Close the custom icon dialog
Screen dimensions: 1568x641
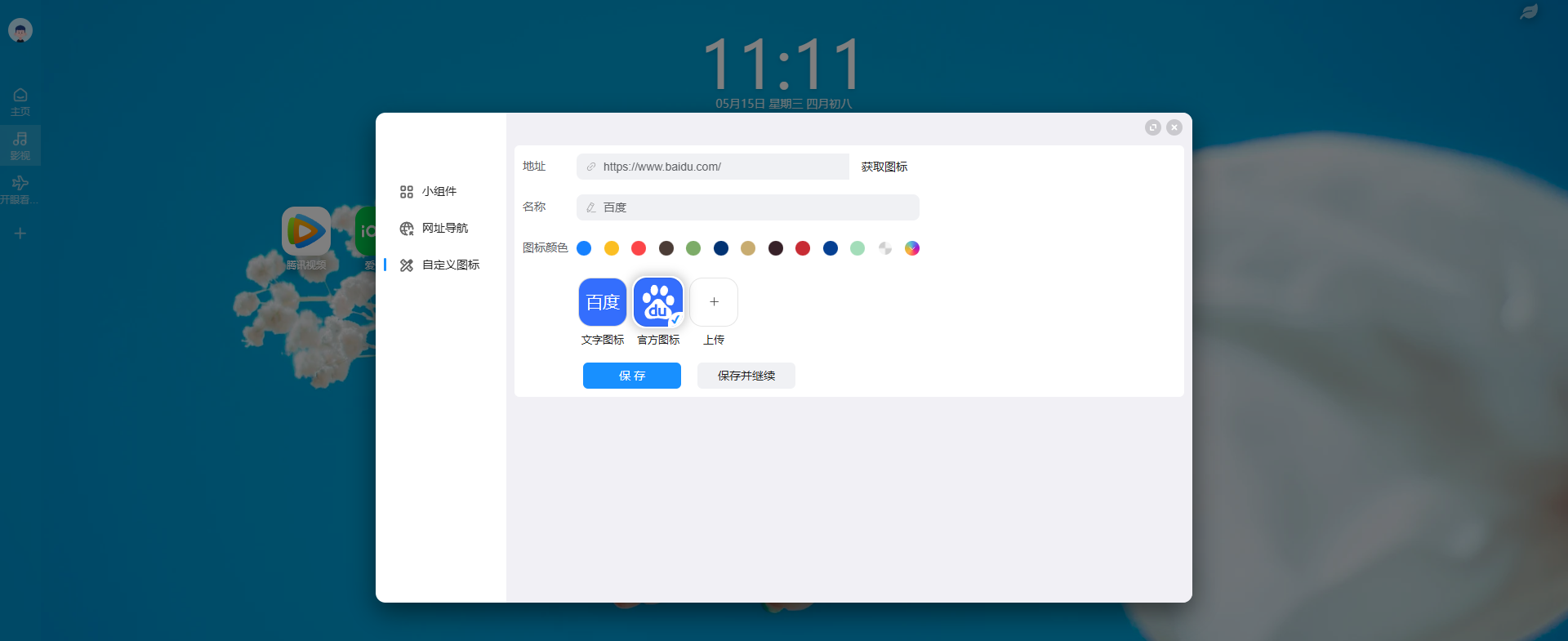[x=1174, y=127]
